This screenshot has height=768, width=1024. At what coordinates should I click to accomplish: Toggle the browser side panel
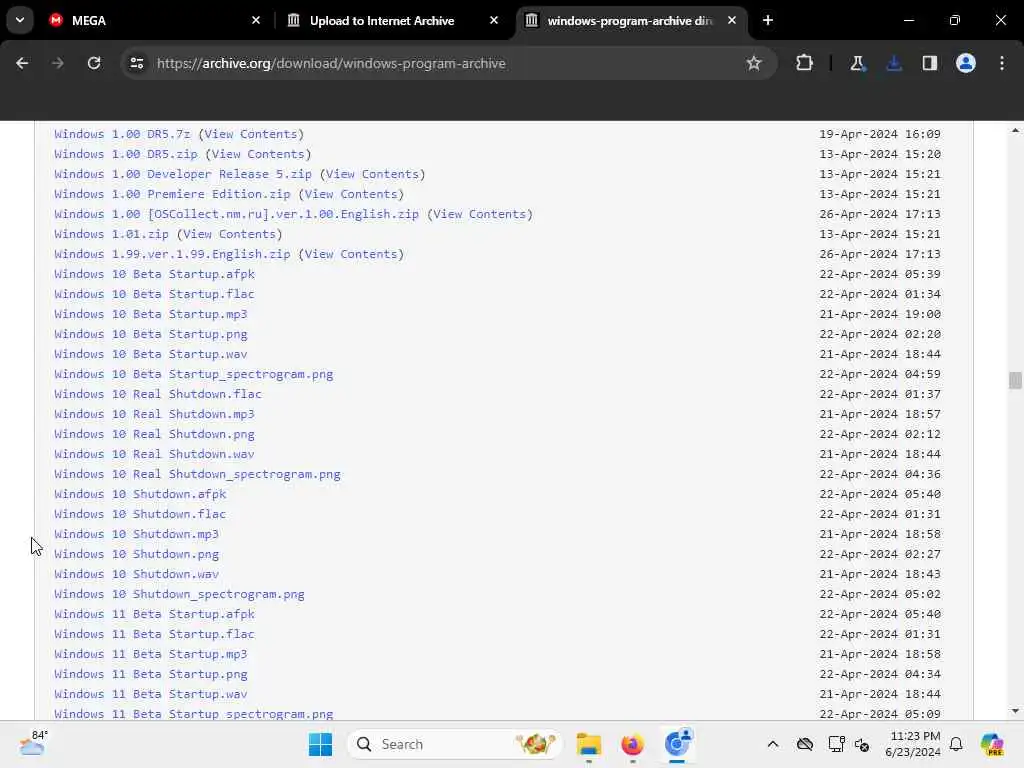click(x=929, y=63)
